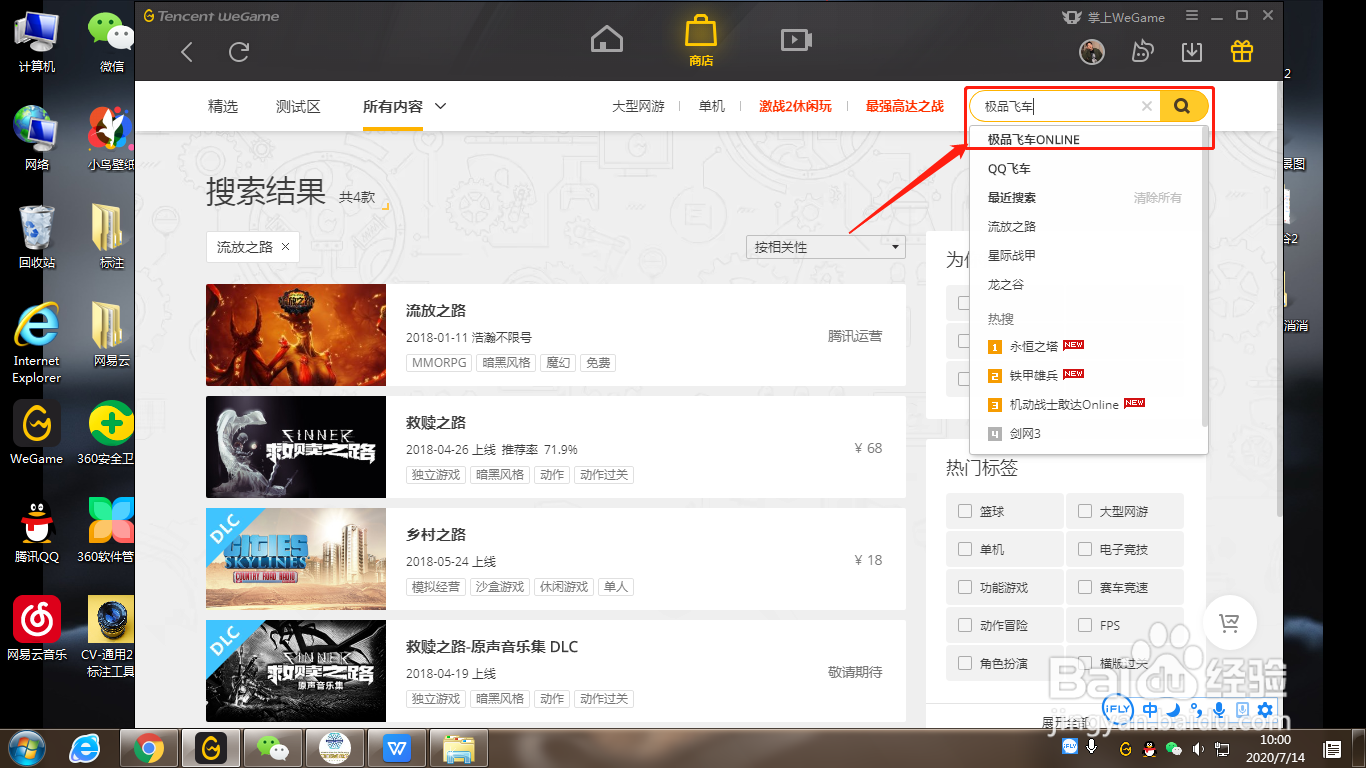The width and height of the screenshot is (1366, 768).
Task: Open the Windows Start button
Action: (x=26, y=747)
